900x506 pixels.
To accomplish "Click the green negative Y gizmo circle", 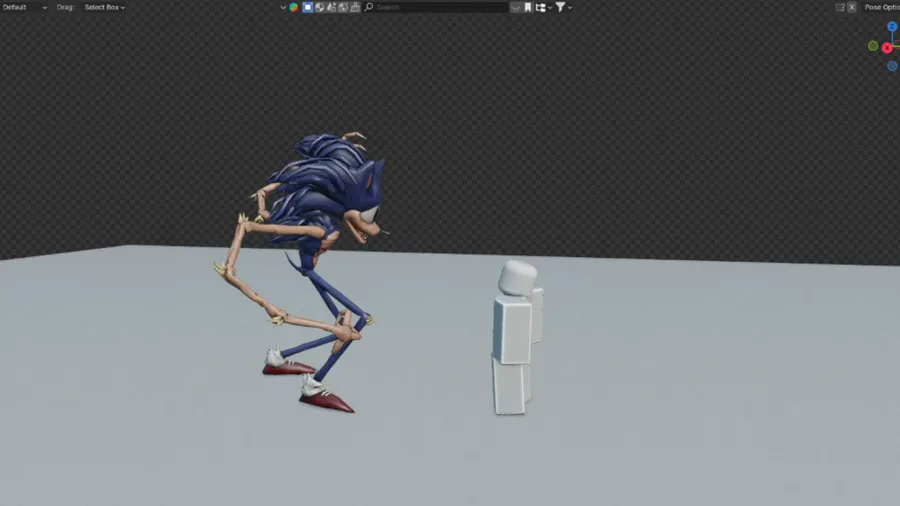I will (x=873, y=46).
